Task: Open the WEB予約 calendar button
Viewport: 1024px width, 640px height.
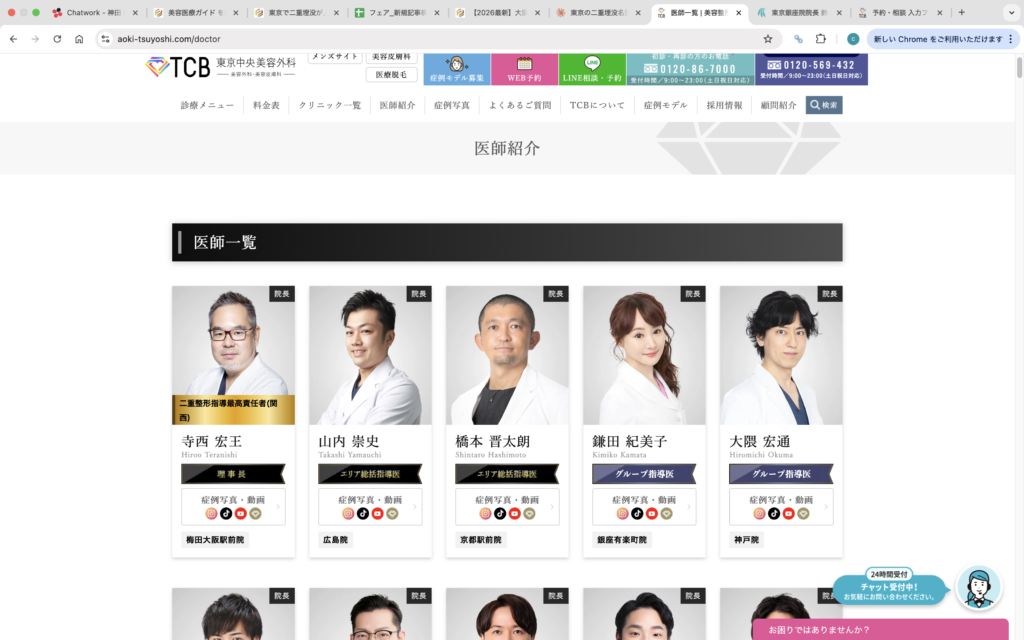Action: click(x=524, y=69)
